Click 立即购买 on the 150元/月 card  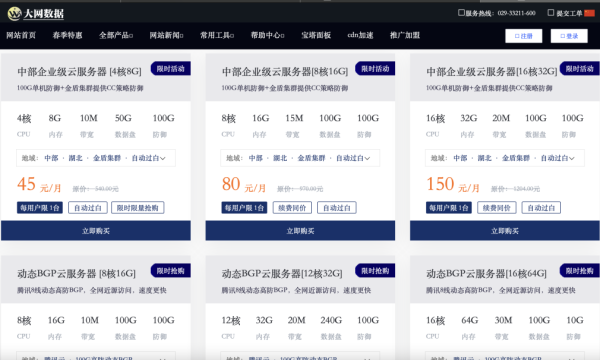505,231
